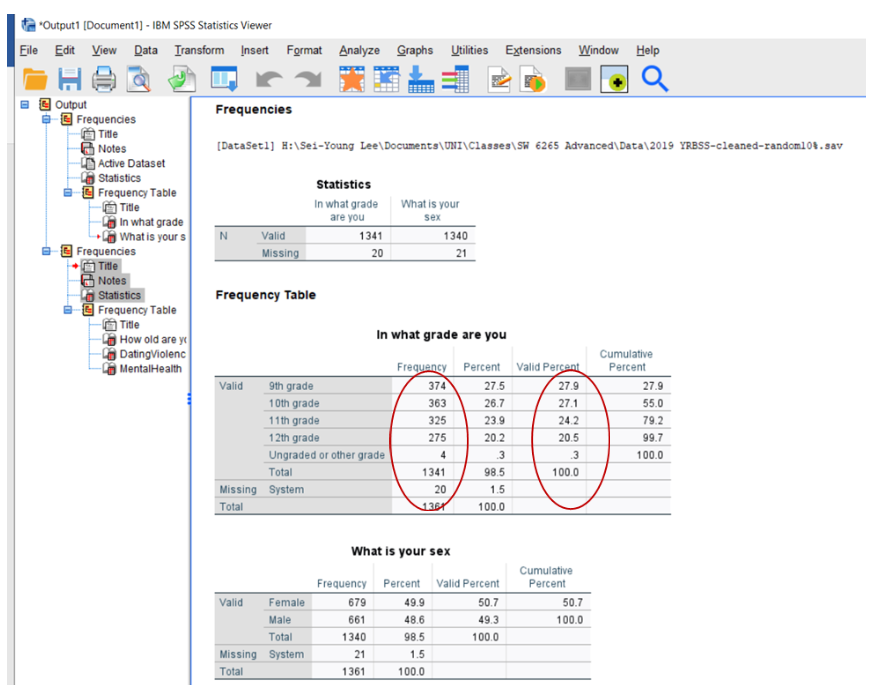Screen dimensions: 892x685
Task: Open Print Preview magnifier icon
Action: 139,79
